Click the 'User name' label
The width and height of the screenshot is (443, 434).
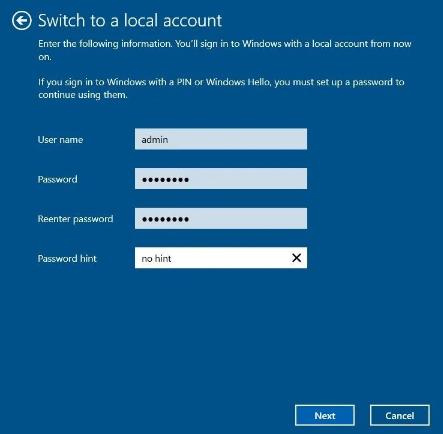60,140
